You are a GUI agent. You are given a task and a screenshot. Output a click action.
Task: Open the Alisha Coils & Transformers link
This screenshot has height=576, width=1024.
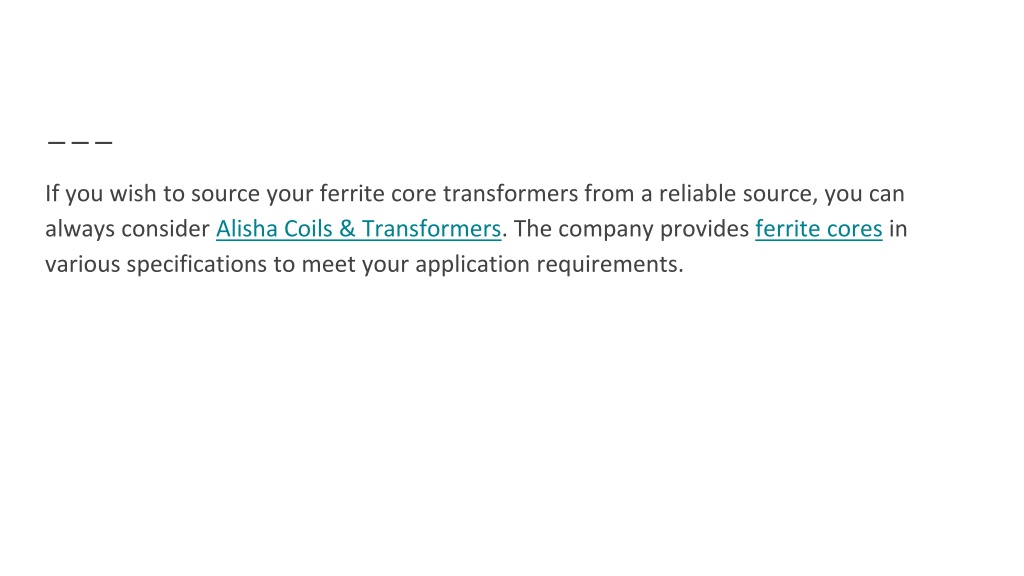tap(359, 229)
